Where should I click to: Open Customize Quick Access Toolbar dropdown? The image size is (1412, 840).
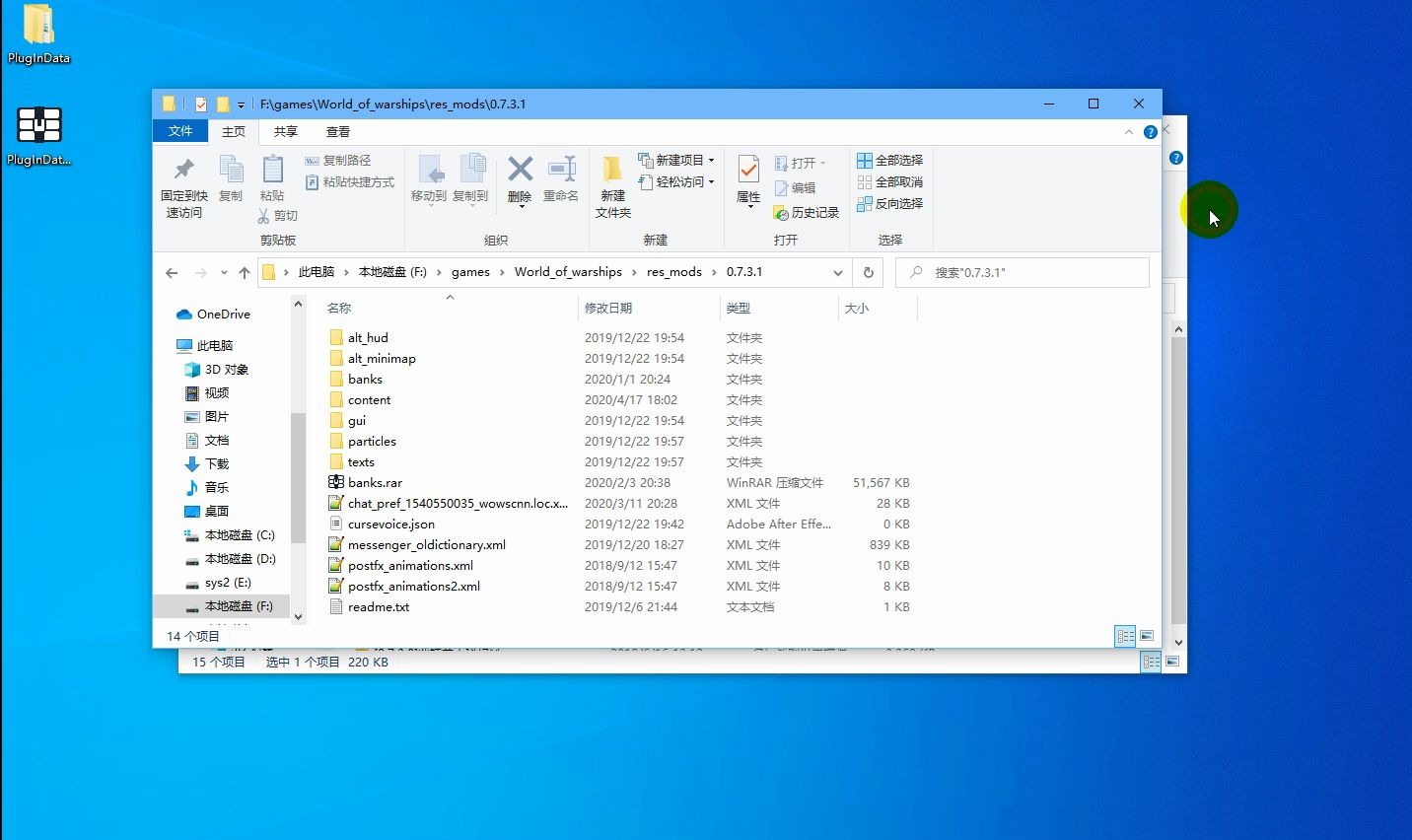click(x=241, y=105)
